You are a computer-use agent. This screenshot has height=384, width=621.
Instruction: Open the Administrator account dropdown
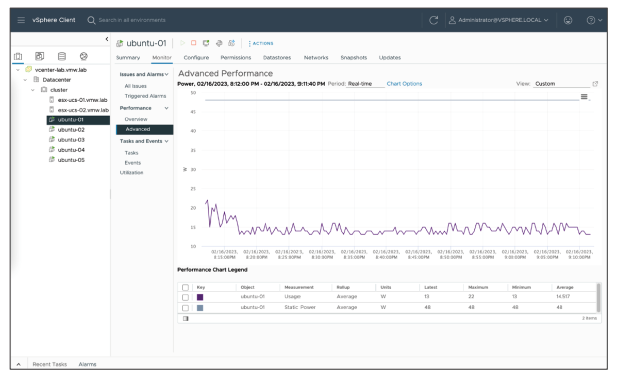pyautogui.click(x=503, y=20)
